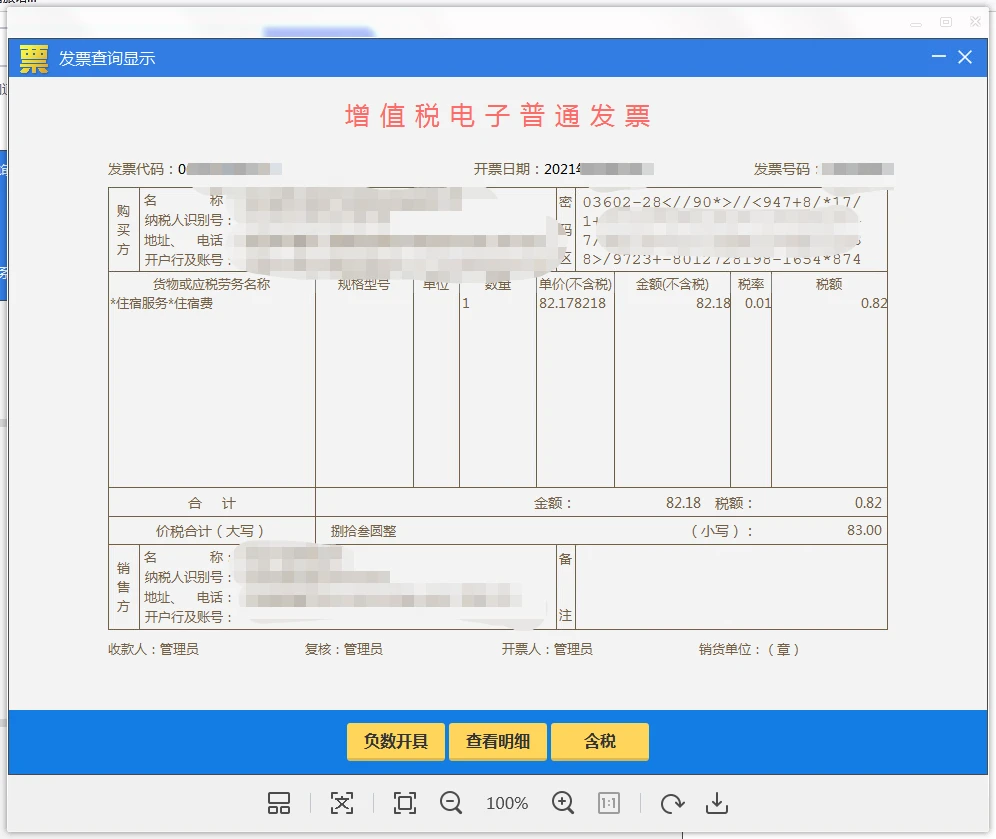Click the 捌拾叁圆整 amount in words

pos(363,531)
